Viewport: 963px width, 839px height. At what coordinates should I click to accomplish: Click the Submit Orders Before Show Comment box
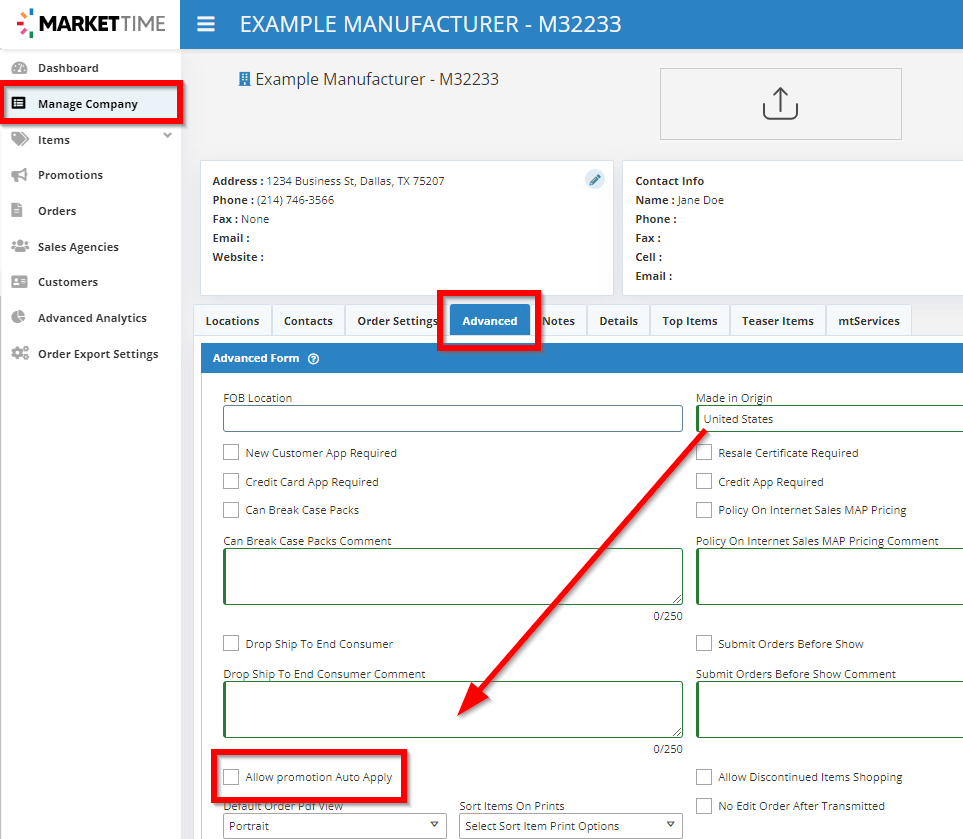coord(829,709)
